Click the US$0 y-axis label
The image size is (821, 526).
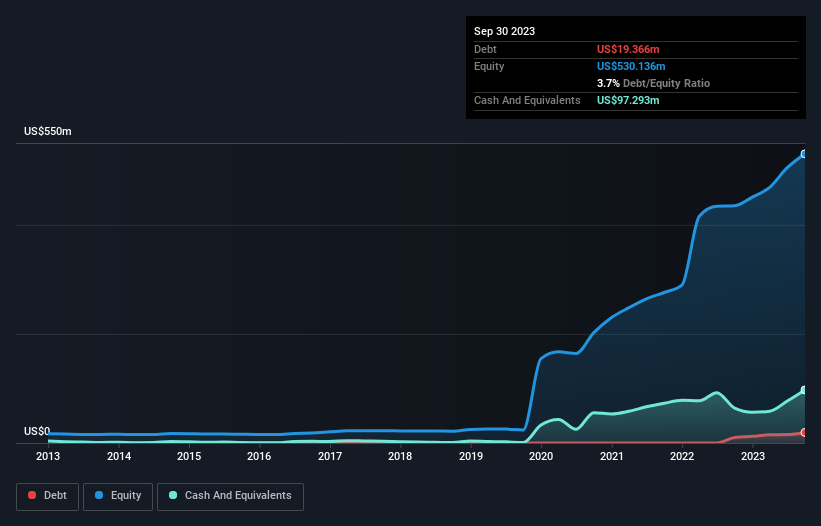click(37, 431)
